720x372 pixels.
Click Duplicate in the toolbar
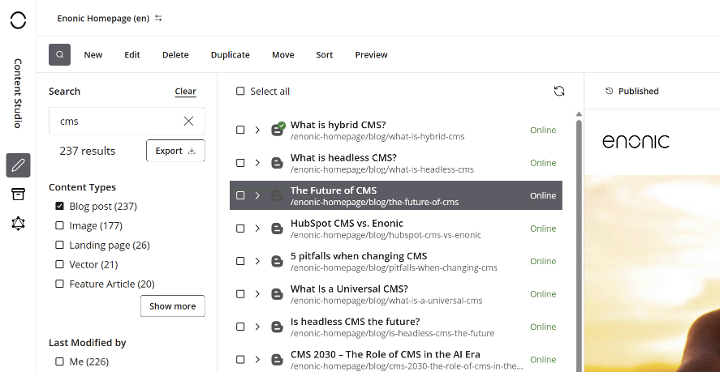(x=230, y=55)
